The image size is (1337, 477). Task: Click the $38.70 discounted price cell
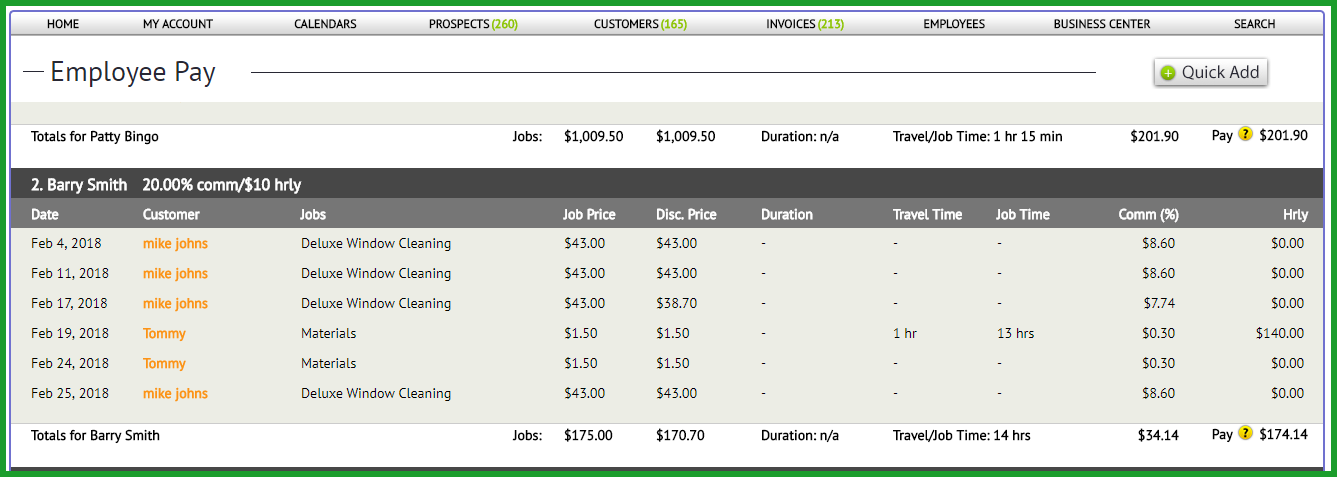(677, 303)
